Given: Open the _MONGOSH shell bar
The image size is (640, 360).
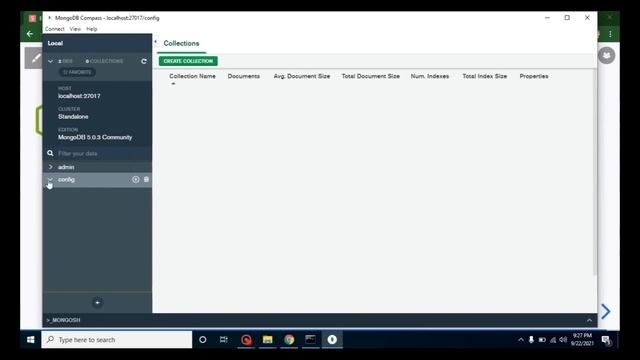Looking at the screenshot, I should (64, 320).
